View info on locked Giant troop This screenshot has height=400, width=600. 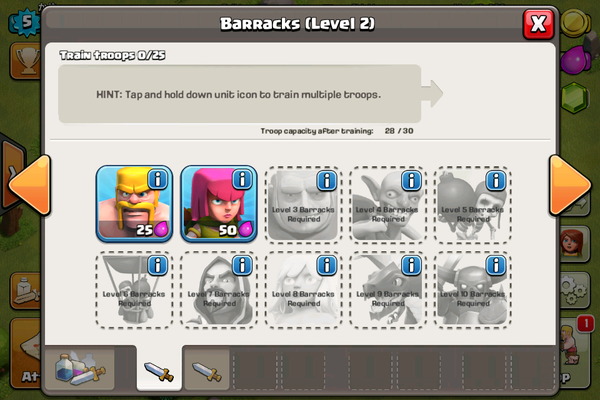tap(327, 180)
